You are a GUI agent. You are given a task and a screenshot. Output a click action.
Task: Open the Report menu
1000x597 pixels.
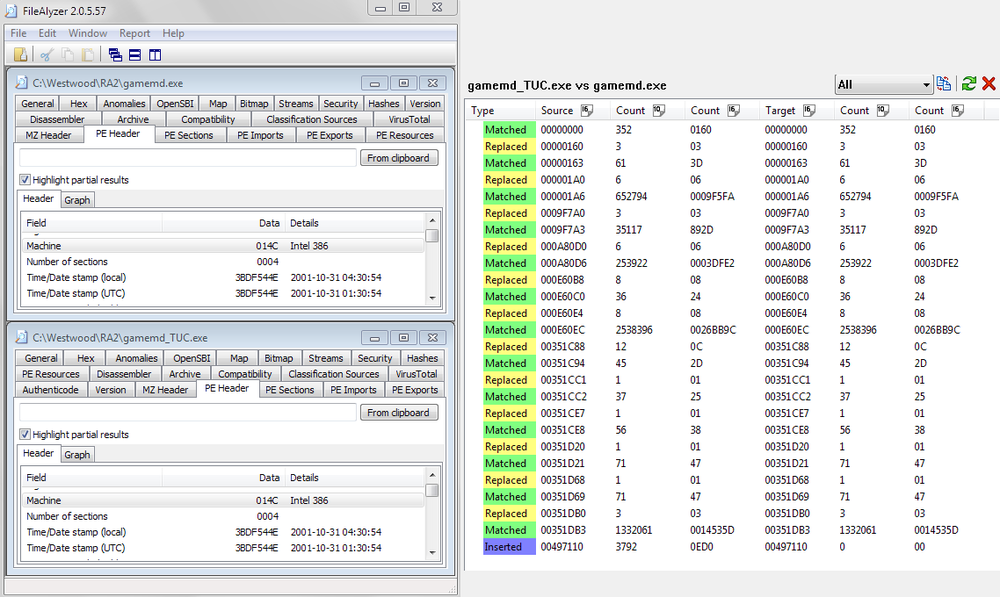coord(135,33)
